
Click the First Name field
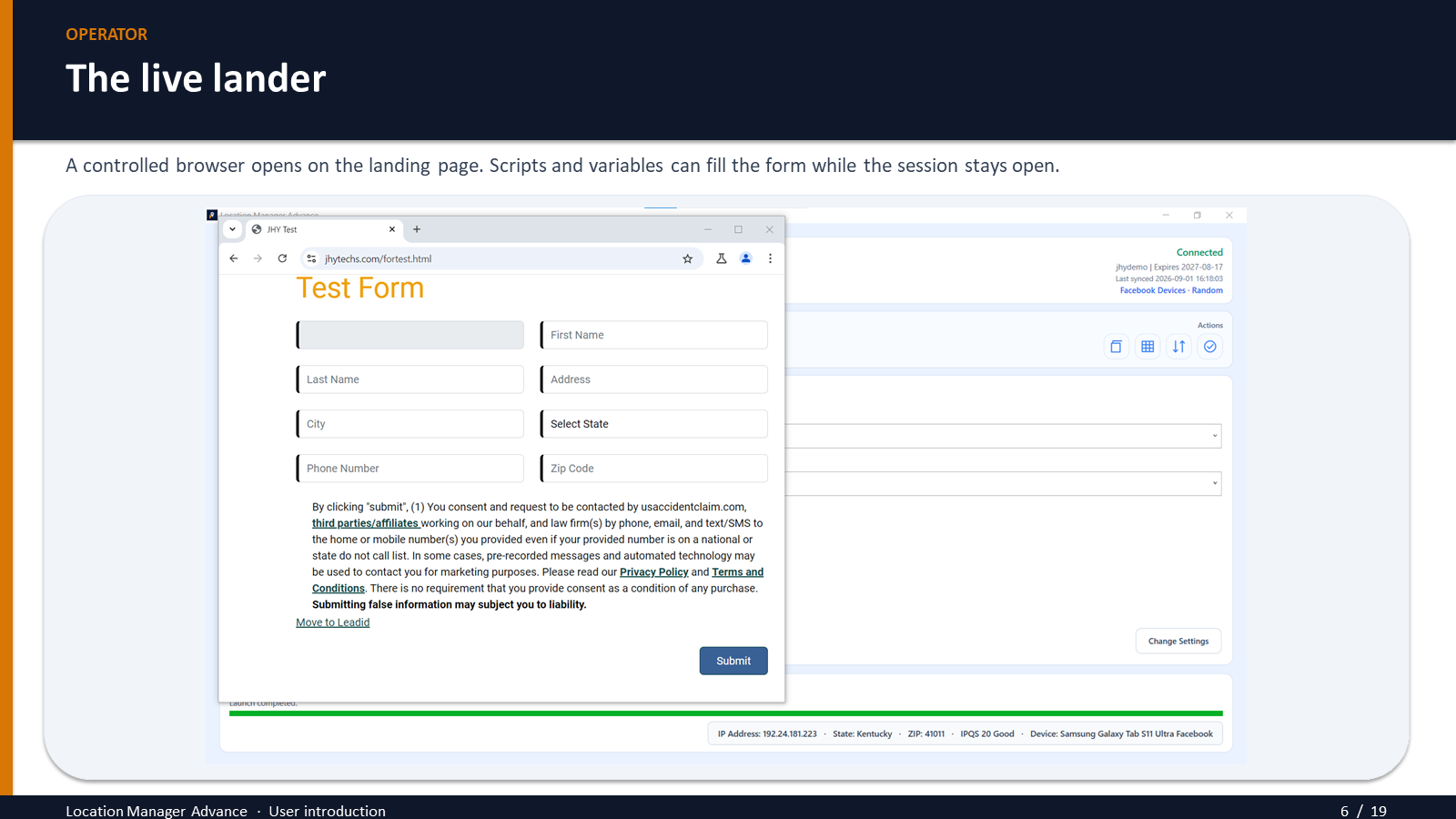tap(654, 335)
